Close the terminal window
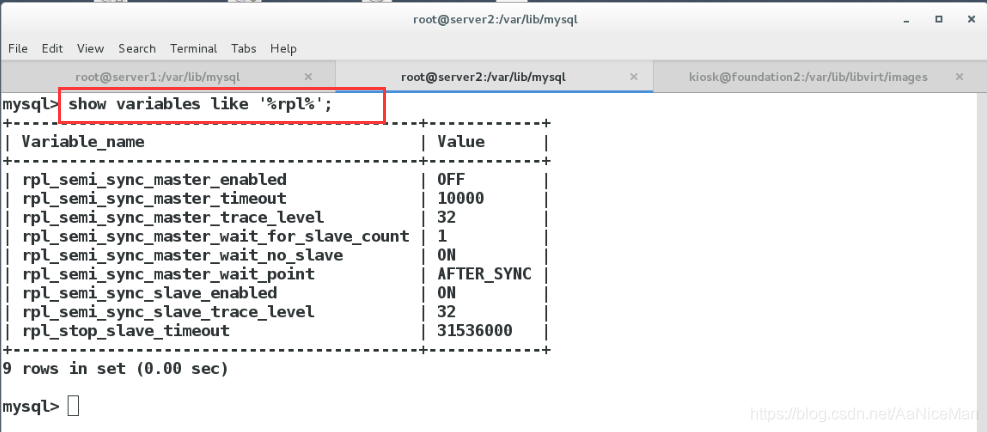Screen dimensions: 987x432 coord(971,20)
